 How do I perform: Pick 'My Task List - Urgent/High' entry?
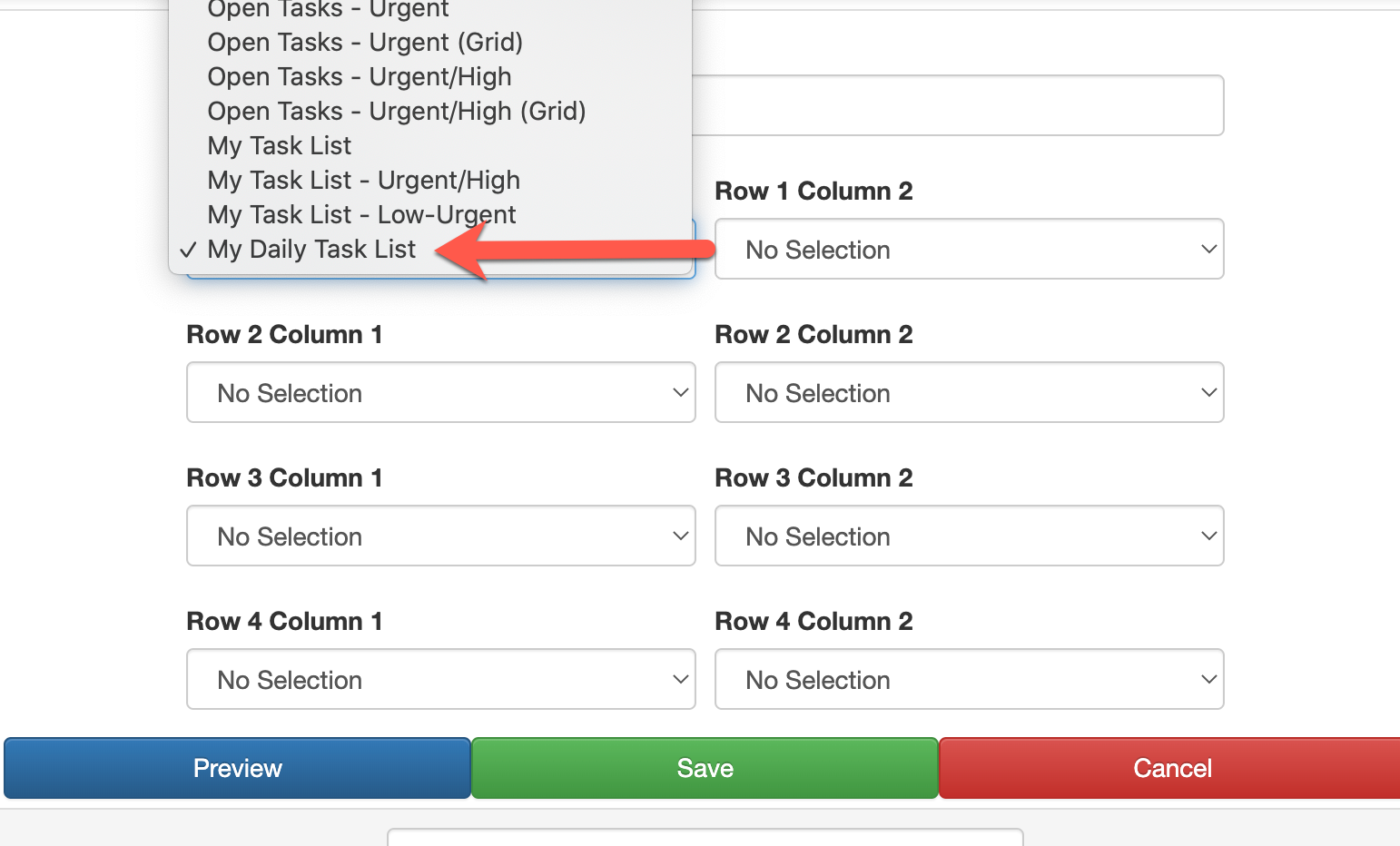click(363, 181)
